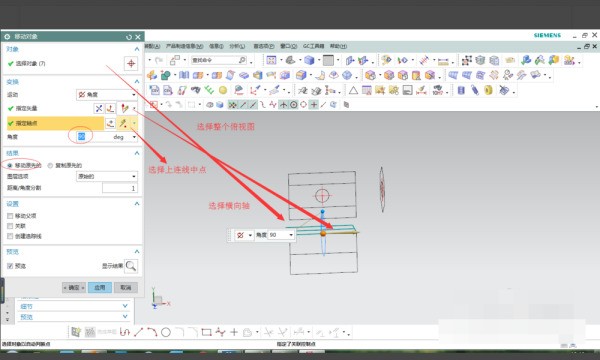Click the angle value field in the dialog
Screen dimensions: 600x360
pos(91,137)
